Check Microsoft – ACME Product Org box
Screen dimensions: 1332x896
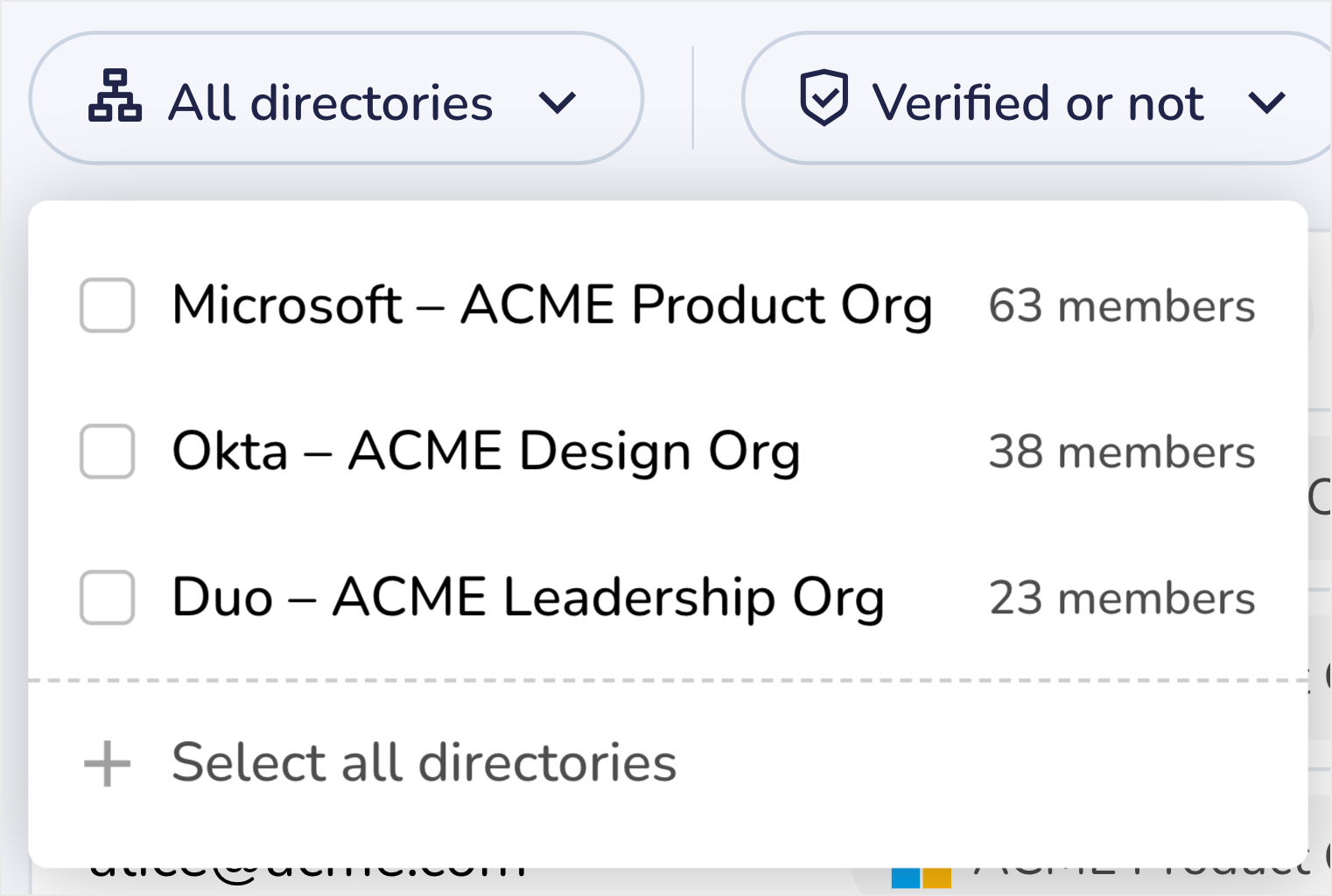(x=107, y=305)
